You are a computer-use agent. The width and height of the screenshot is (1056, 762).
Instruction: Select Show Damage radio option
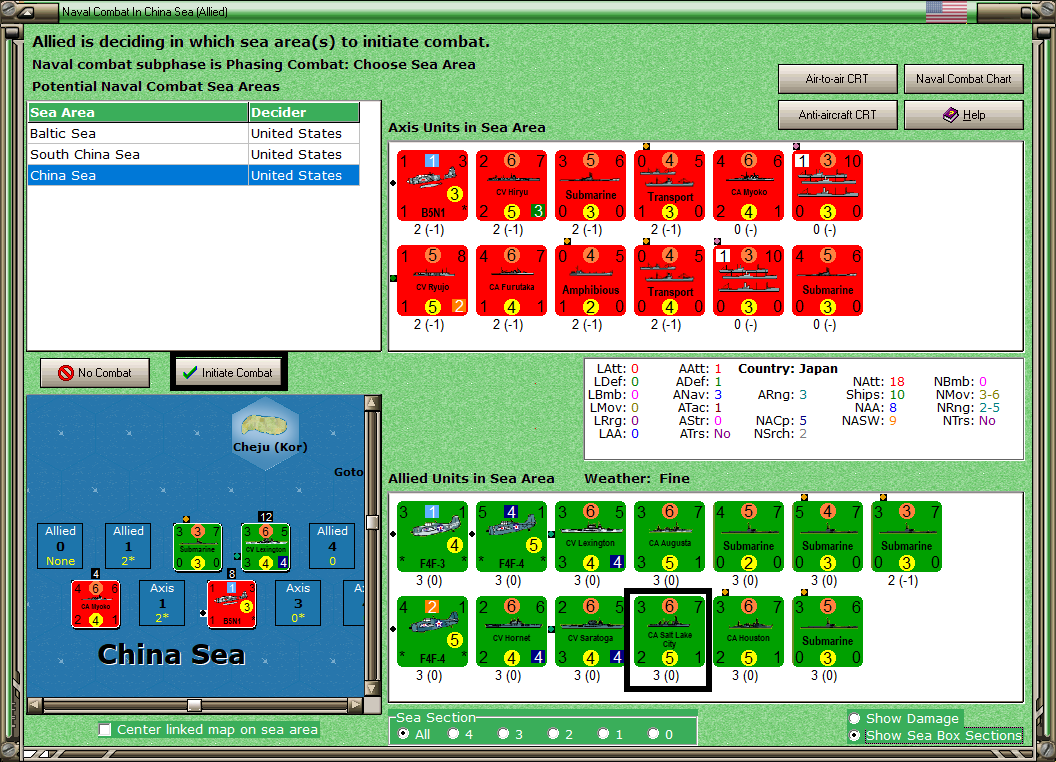coord(855,718)
